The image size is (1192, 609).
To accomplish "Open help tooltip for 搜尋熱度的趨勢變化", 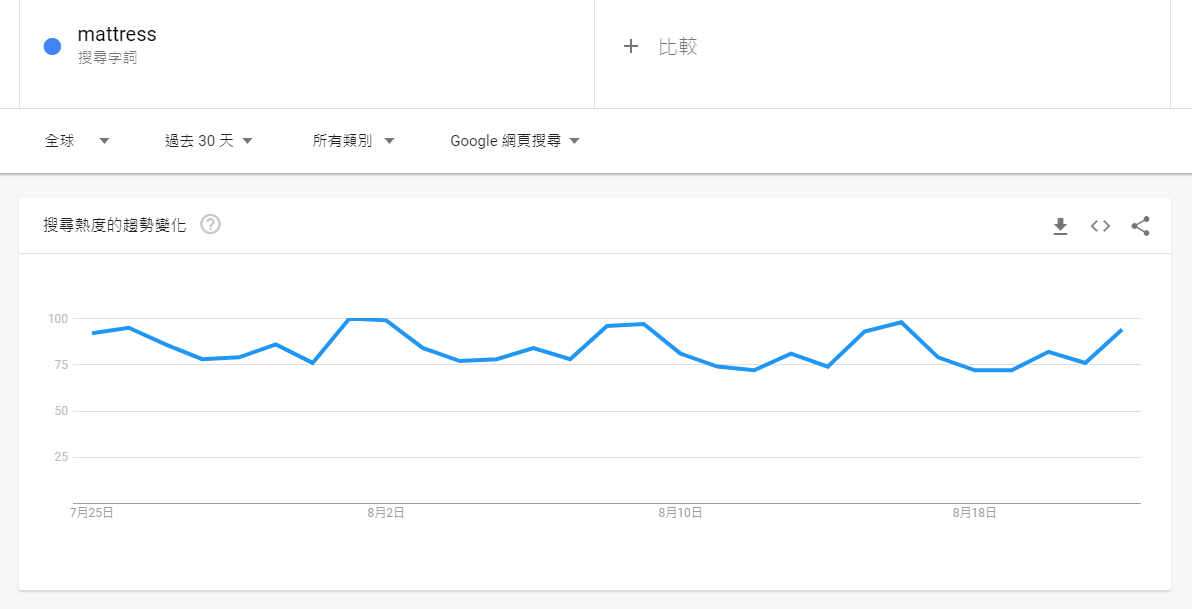I will pos(211,224).
